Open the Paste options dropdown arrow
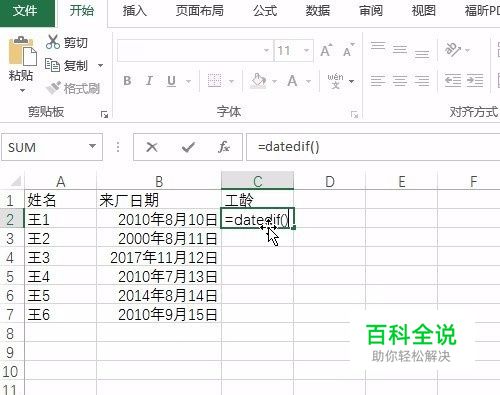 22,91
